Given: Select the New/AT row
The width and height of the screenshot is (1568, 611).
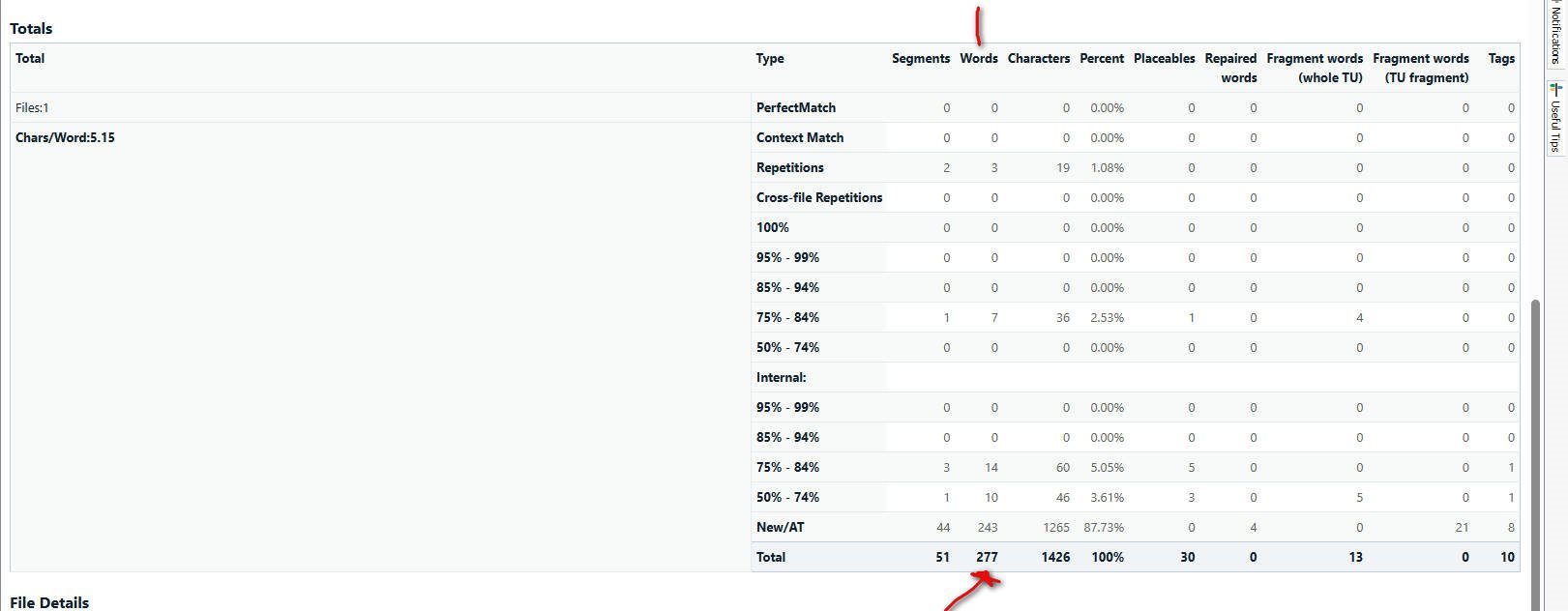Looking at the screenshot, I should click(x=780, y=527).
